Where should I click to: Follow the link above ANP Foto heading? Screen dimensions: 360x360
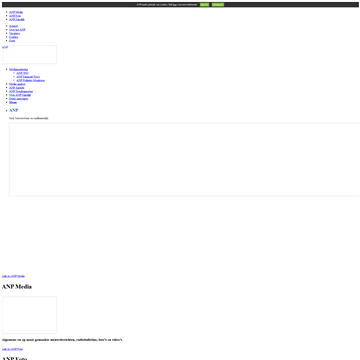pyautogui.click(x=12, y=349)
